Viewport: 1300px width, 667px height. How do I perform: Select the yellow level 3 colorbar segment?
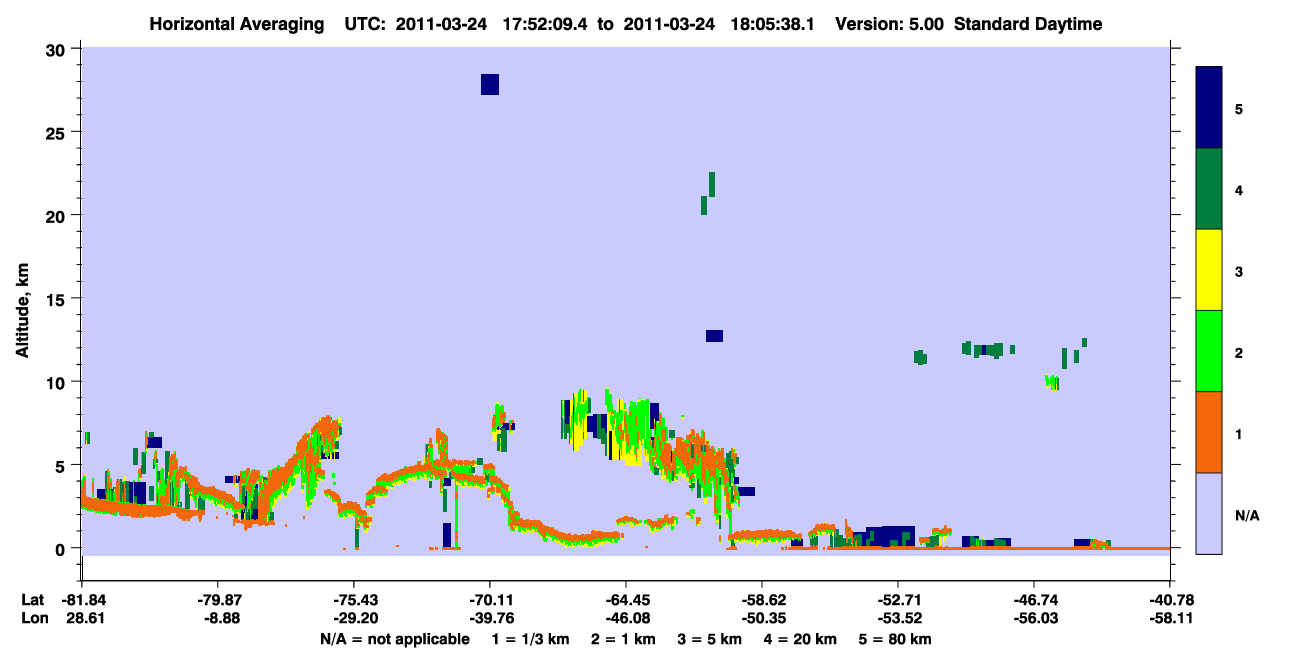pyautogui.click(x=1209, y=270)
